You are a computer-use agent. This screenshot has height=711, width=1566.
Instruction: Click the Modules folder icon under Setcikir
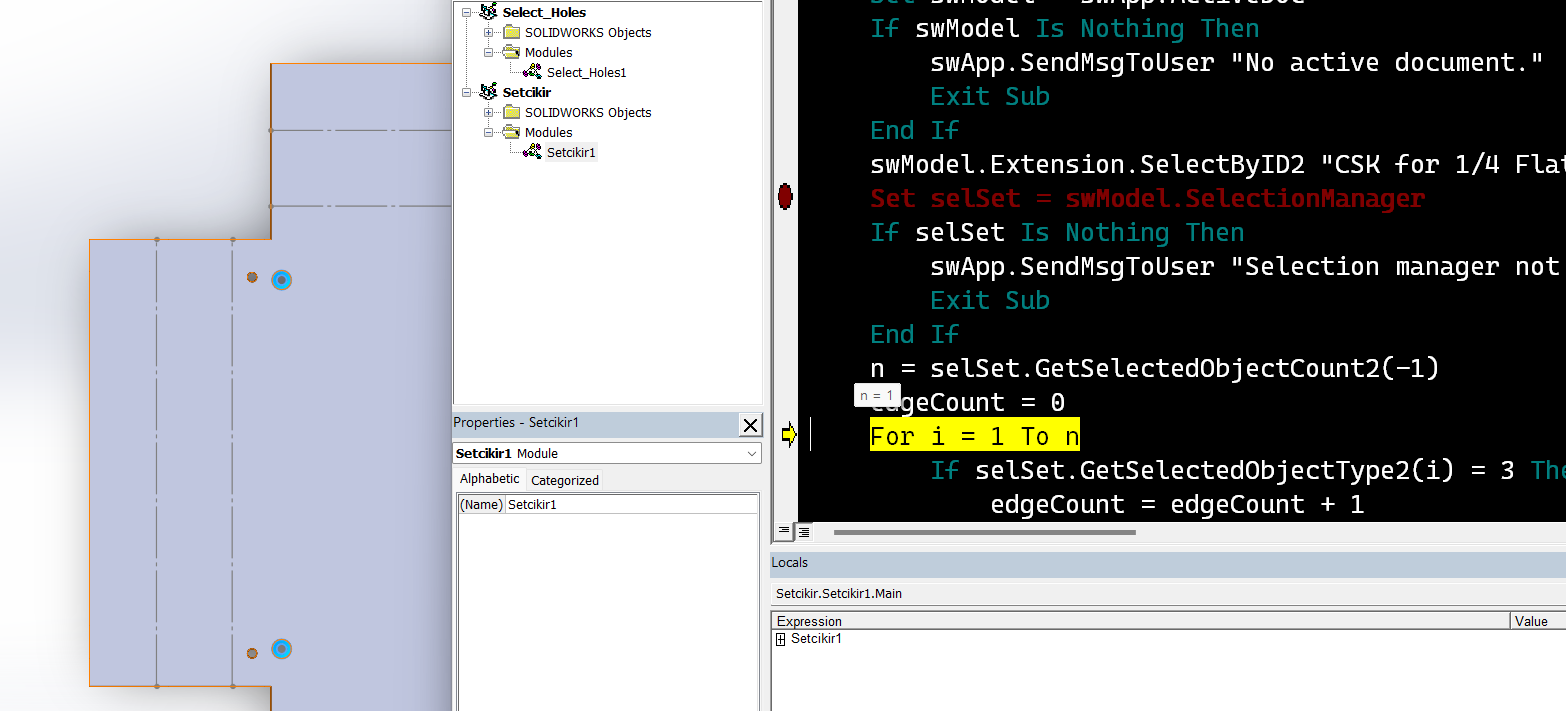pyautogui.click(x=511, y=132)
